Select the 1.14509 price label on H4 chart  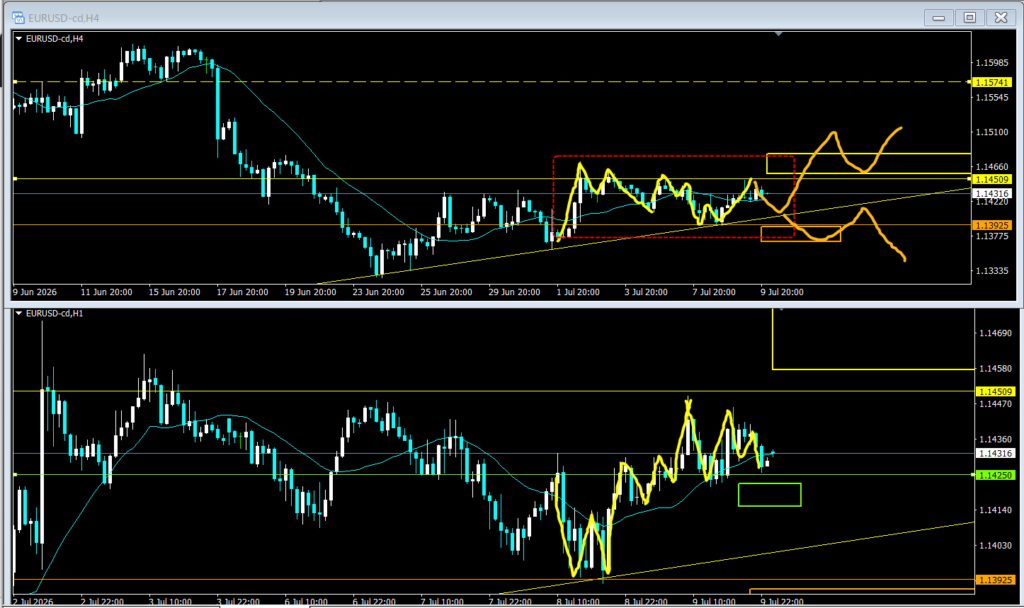coord(992,179)
